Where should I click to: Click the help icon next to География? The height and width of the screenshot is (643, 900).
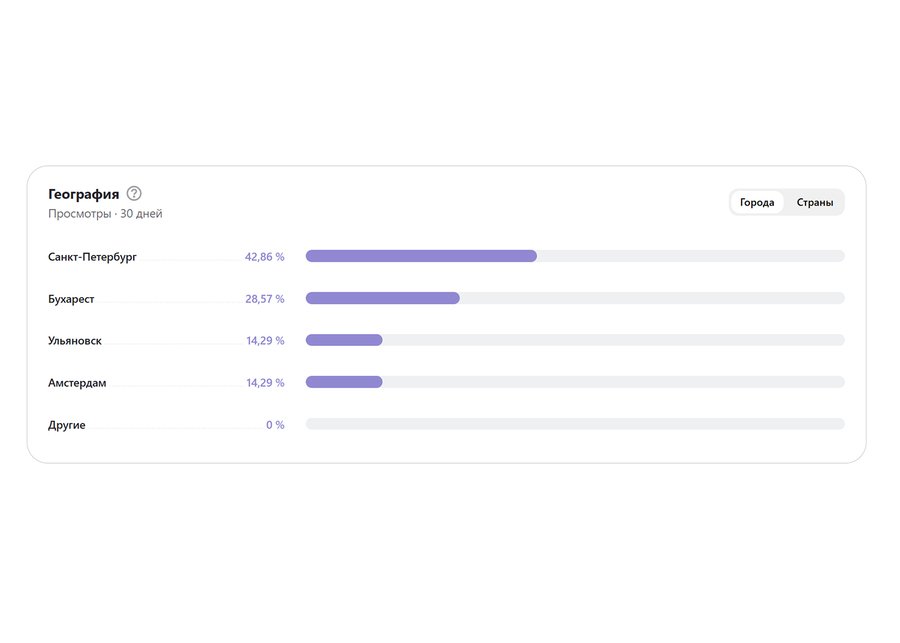(x=134, y=194)
